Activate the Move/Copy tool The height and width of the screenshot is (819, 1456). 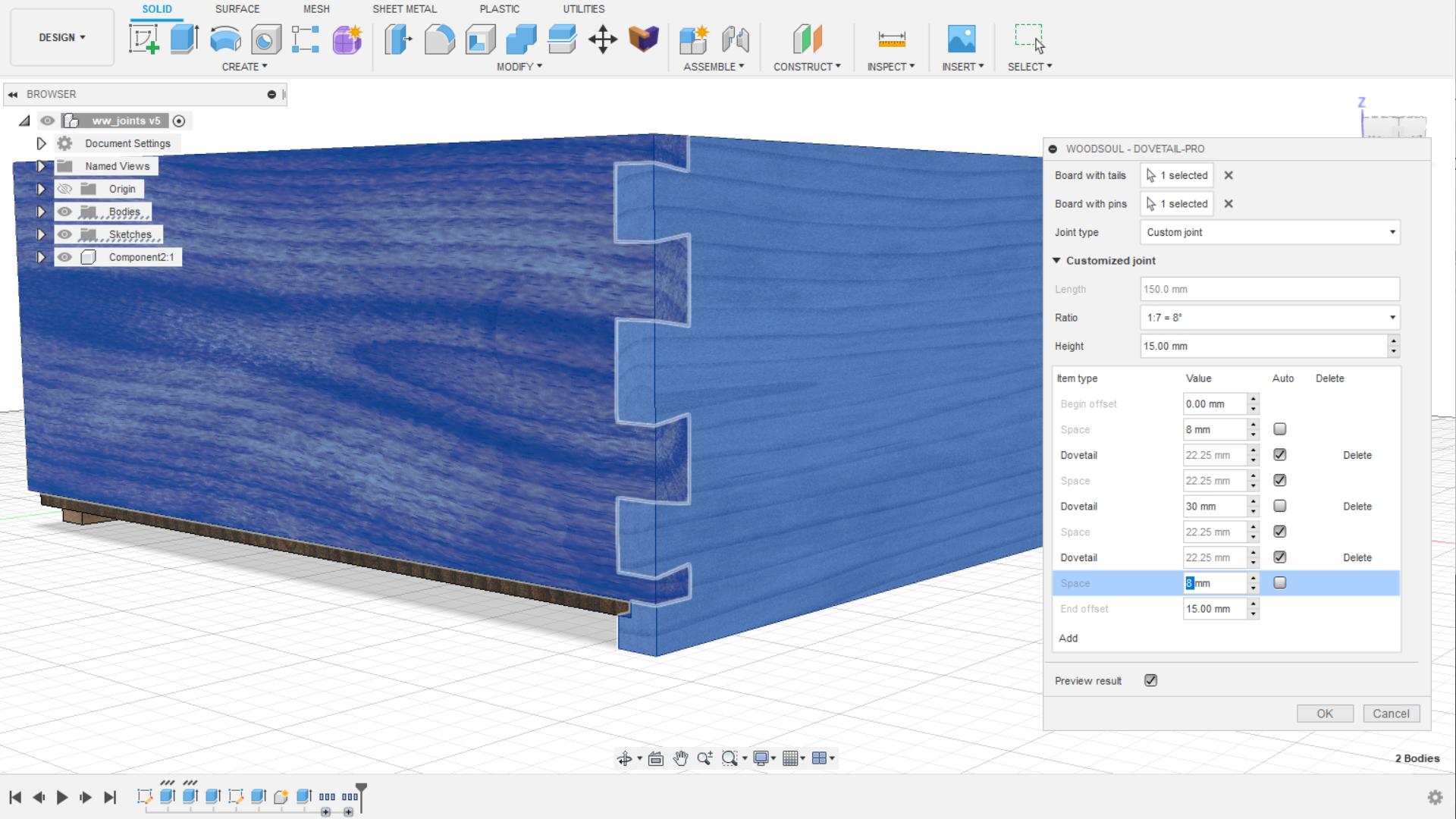603,40
